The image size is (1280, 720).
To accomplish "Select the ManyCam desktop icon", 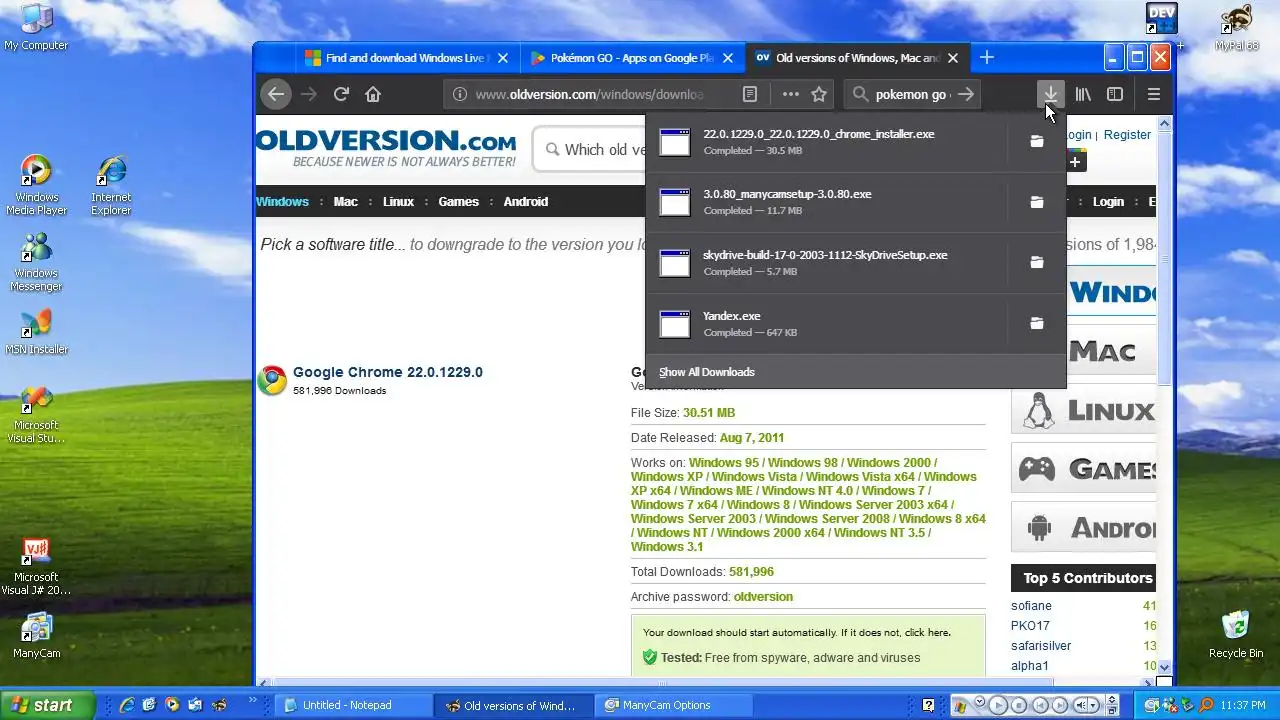I will click(36, 636).
